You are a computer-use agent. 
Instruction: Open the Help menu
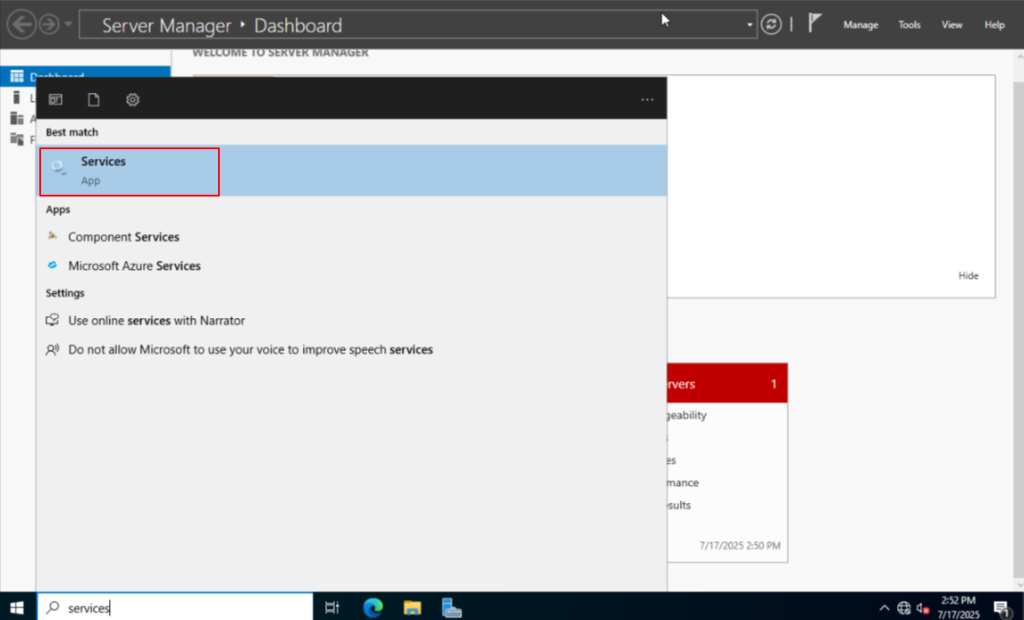pyautogui.click(x=994, y=25)
